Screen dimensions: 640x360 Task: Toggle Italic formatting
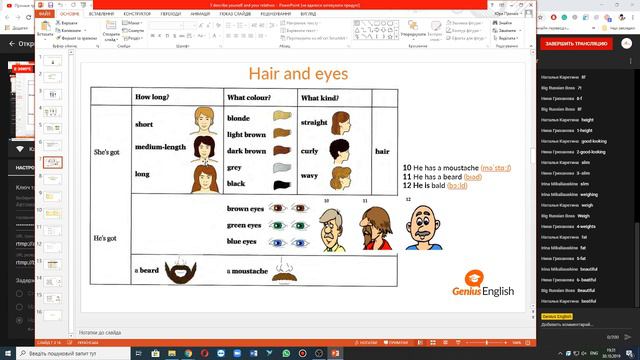pyautogui.click(x=160, y=36)
